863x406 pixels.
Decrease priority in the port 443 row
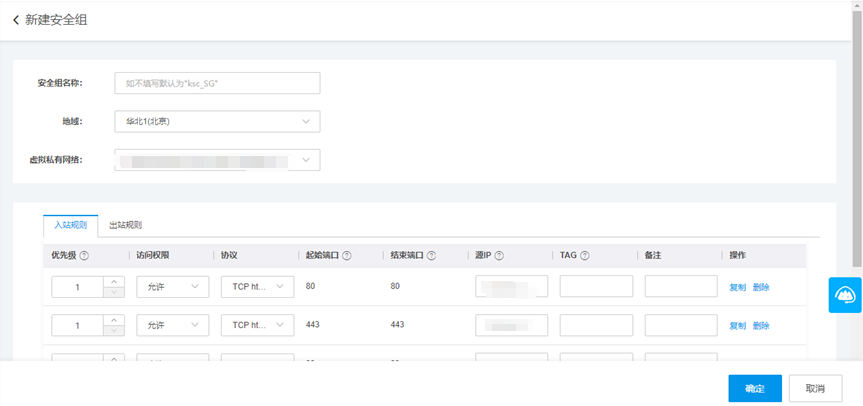pos(114,331)
